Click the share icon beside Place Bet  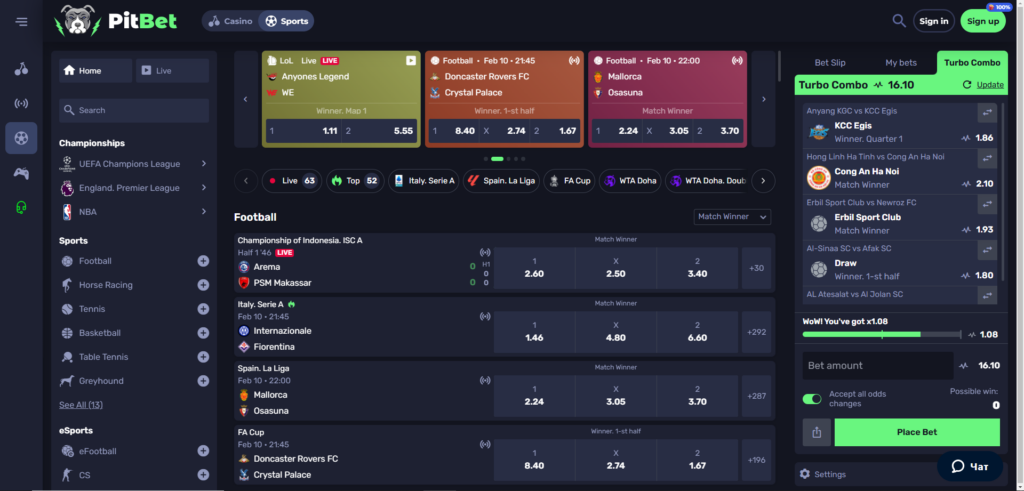[x=816, y=432]
